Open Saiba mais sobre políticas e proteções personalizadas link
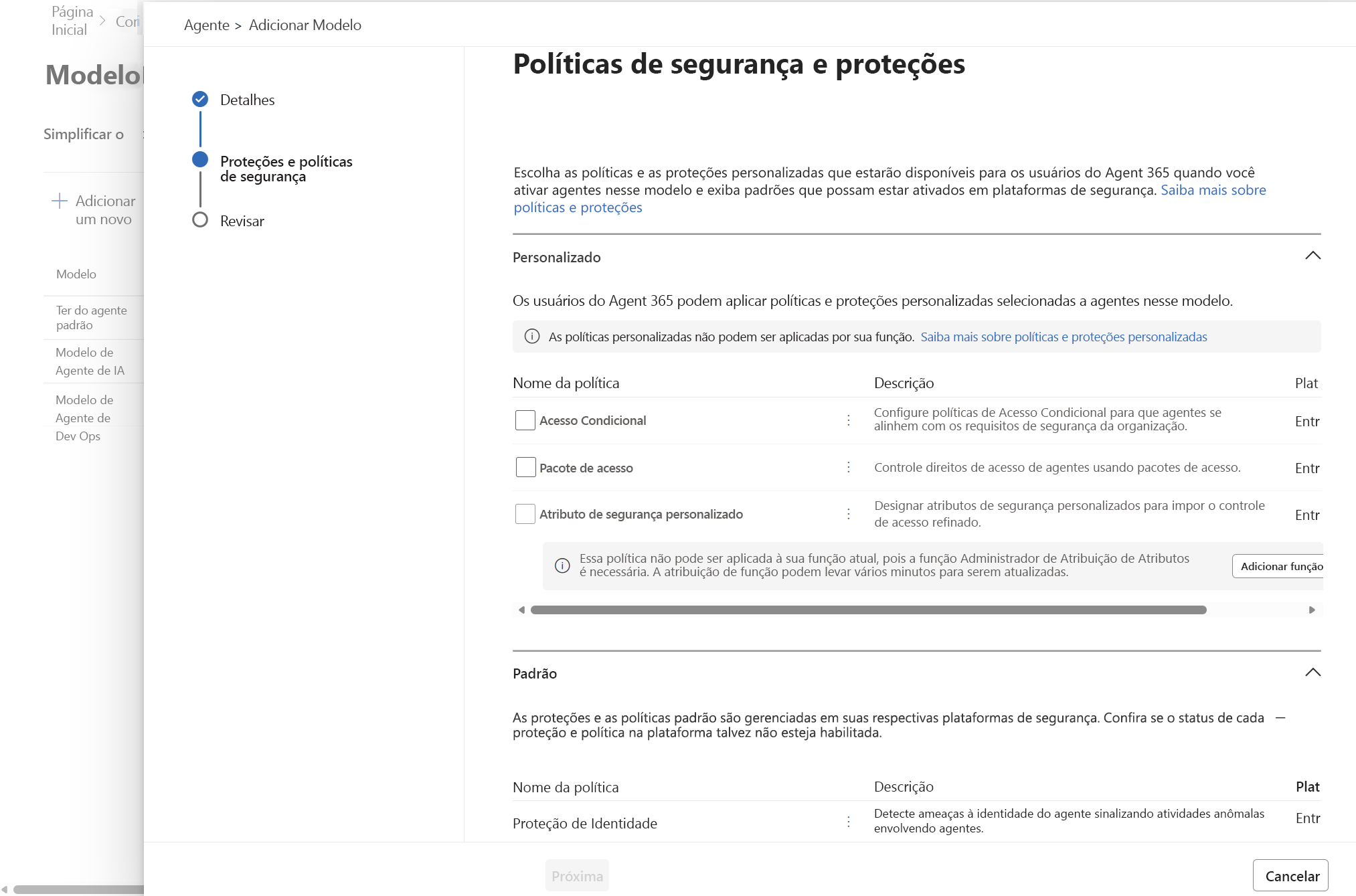The width and height of the screenshot is (1356, 896). (x=1064, y=337)
